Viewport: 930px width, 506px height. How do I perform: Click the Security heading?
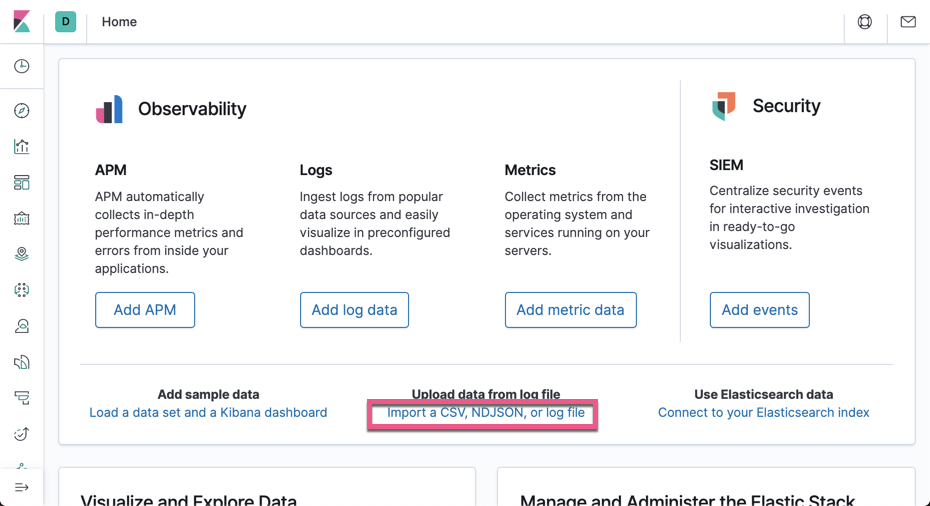786,106
